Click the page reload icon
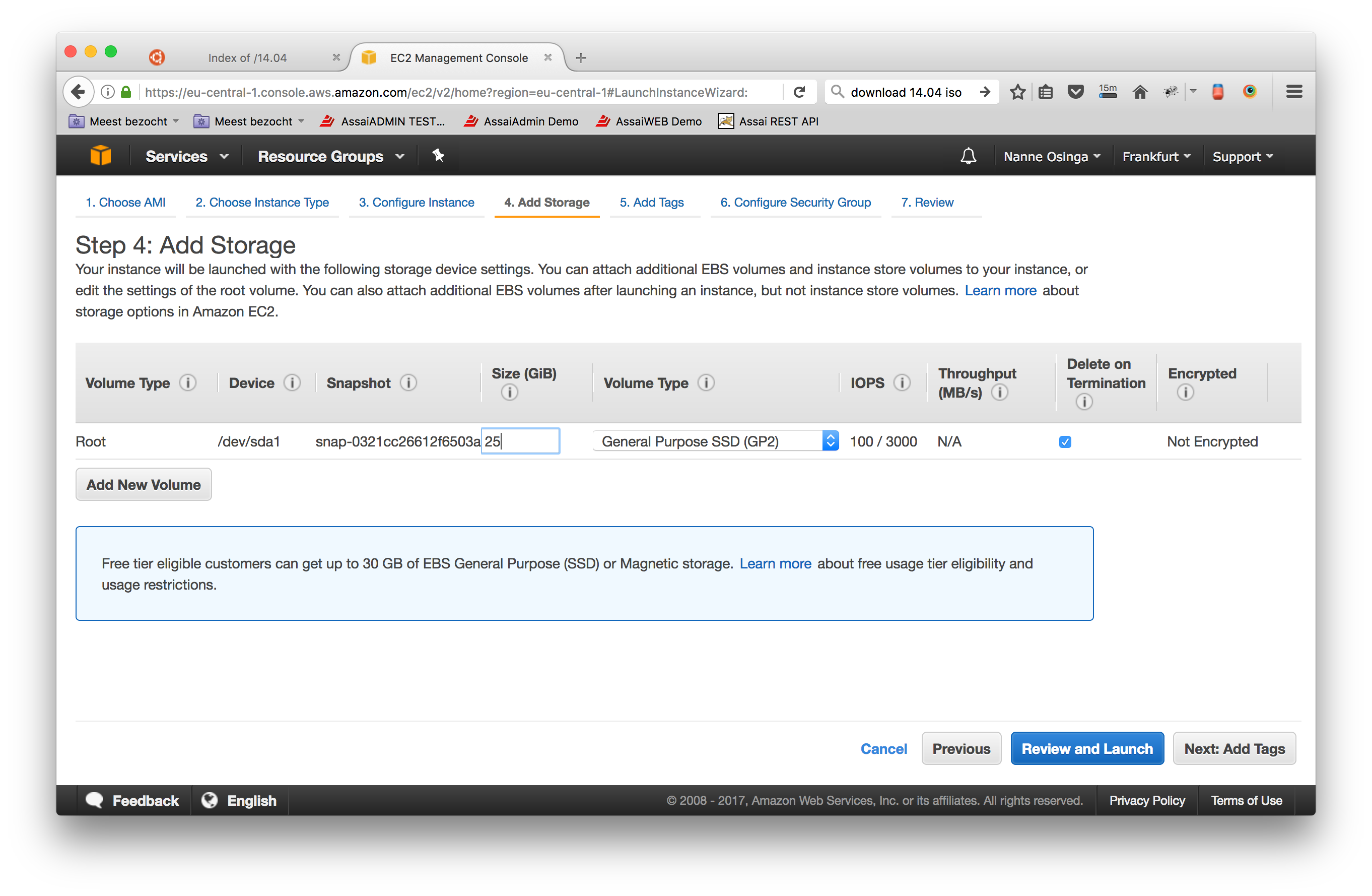 click(x=799, y=92)
